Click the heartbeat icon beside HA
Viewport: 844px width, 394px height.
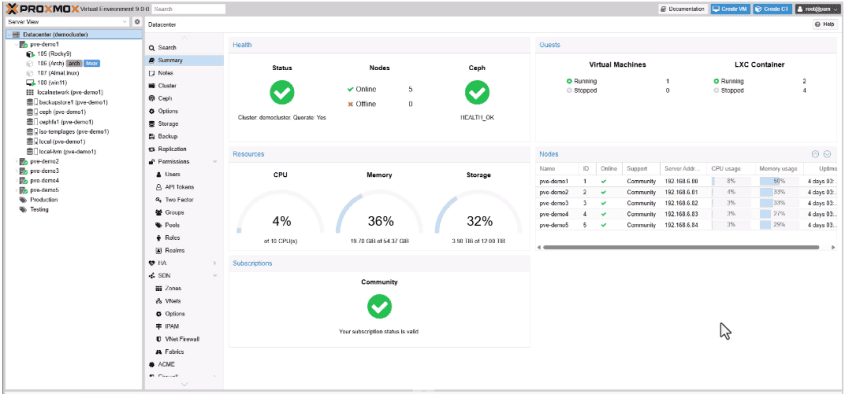point(152,263)
